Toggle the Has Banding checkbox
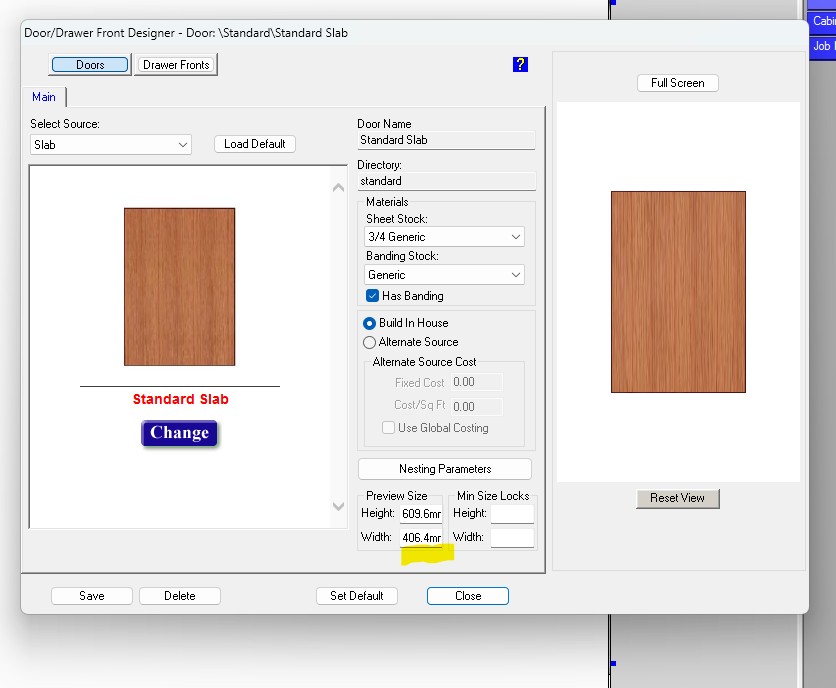Viewport: 836px width, 688px height. click(372, 296)
